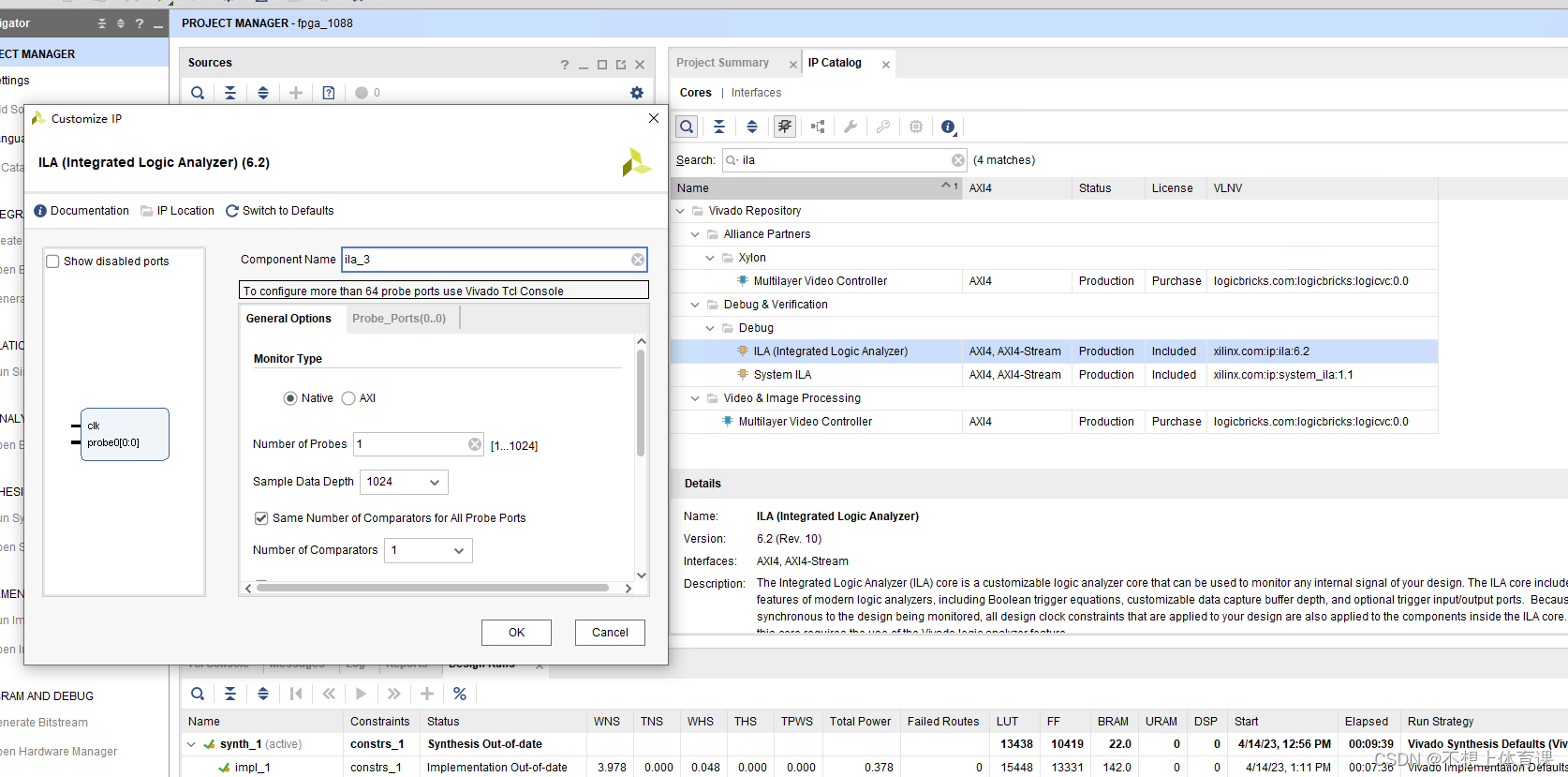Screen dimensions: 1568x777
Task: Switch to the General Options tab
Action: coord(288,319)
